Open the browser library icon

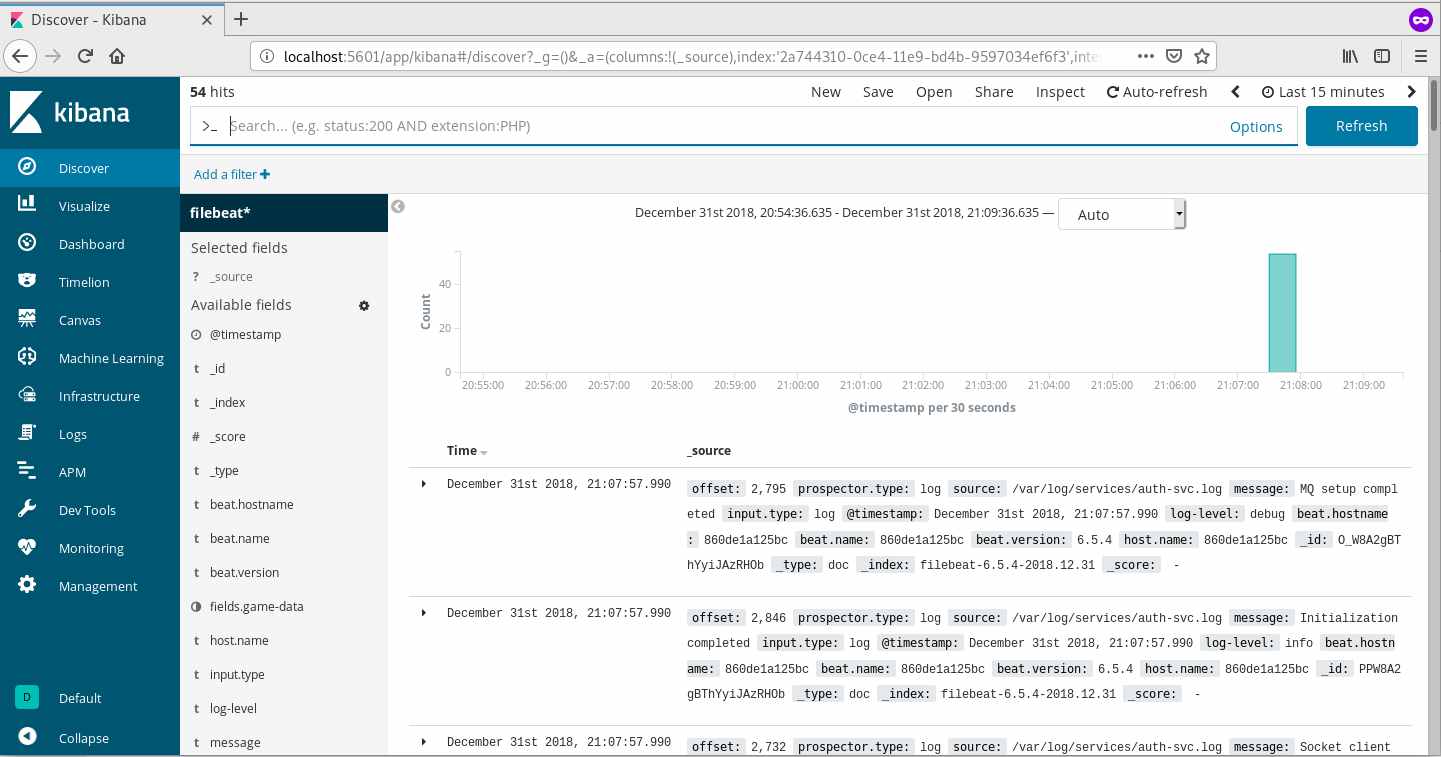coord(1351,56)
